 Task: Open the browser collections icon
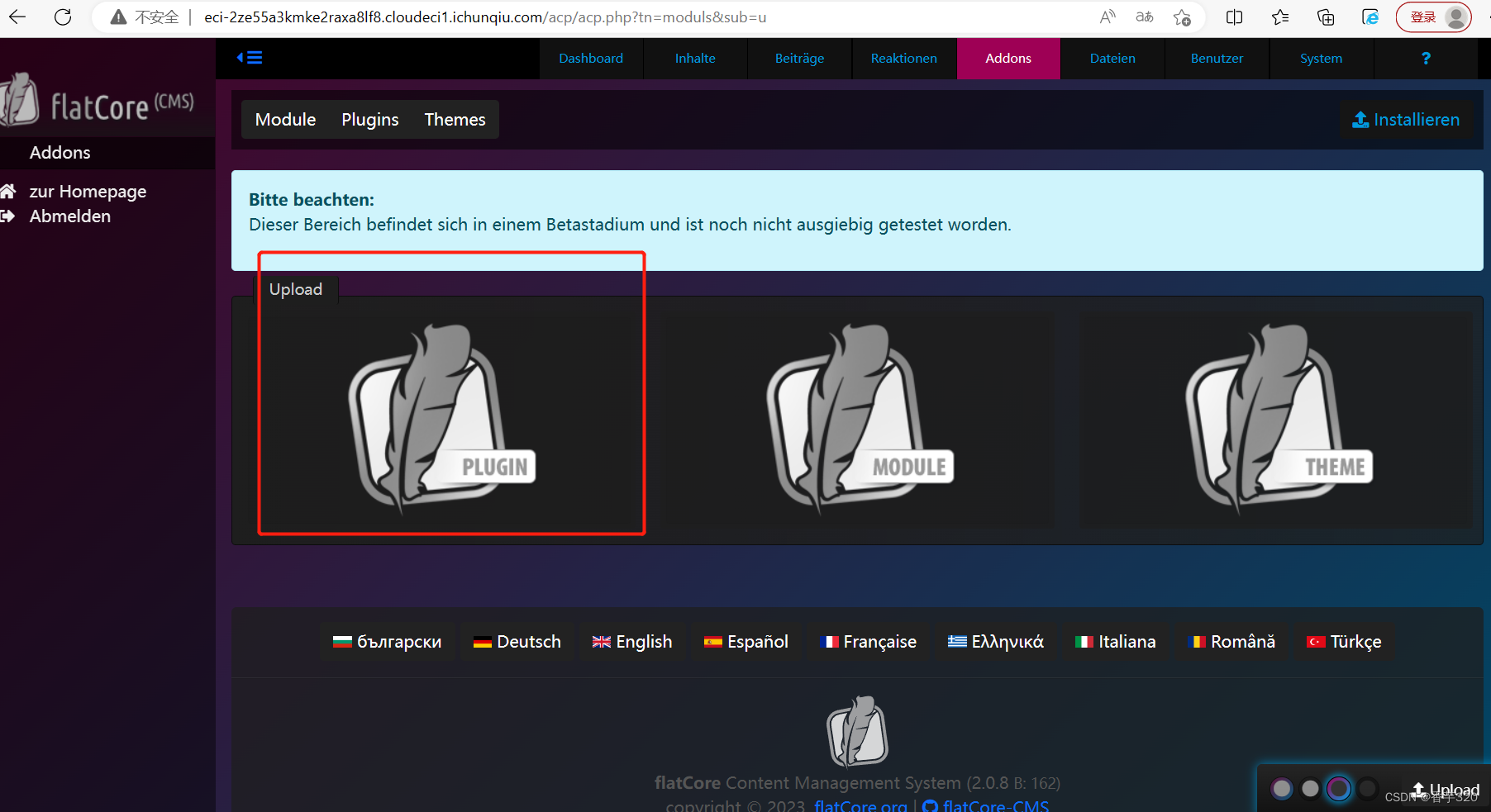[1326, 17]
